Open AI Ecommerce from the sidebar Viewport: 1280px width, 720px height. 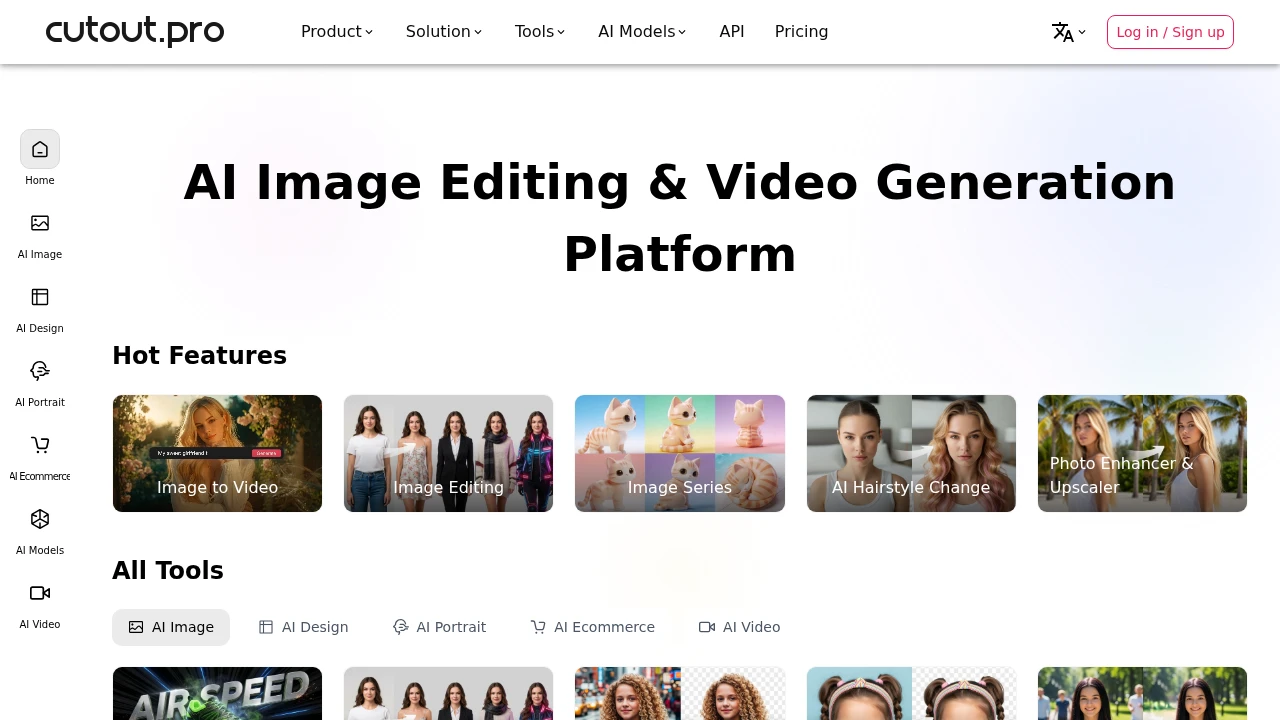40,444
